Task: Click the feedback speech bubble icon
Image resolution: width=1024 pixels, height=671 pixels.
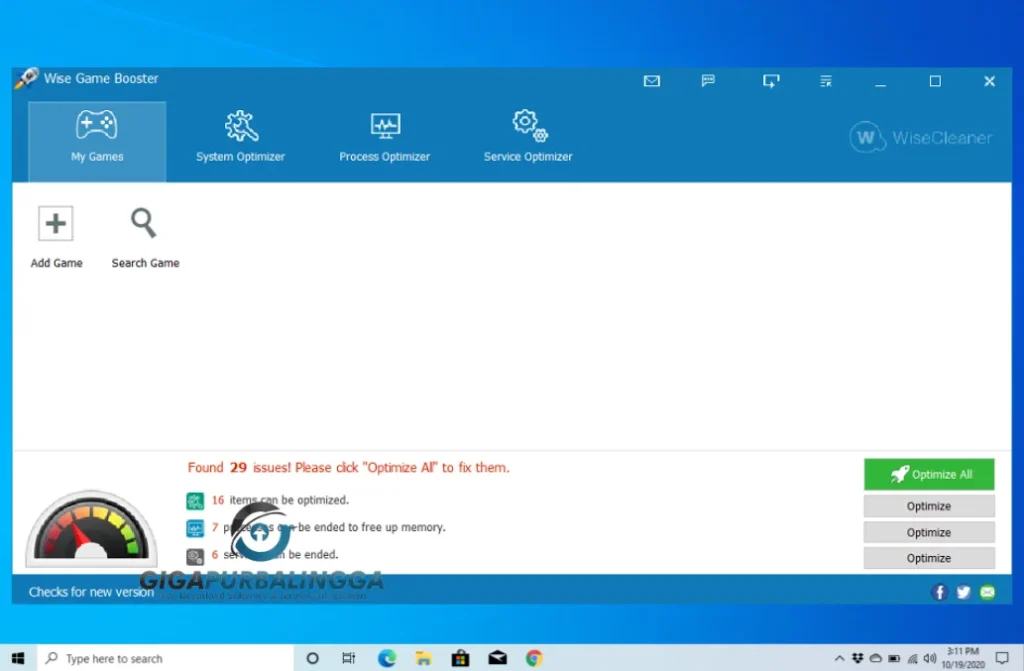Action: 708,81
